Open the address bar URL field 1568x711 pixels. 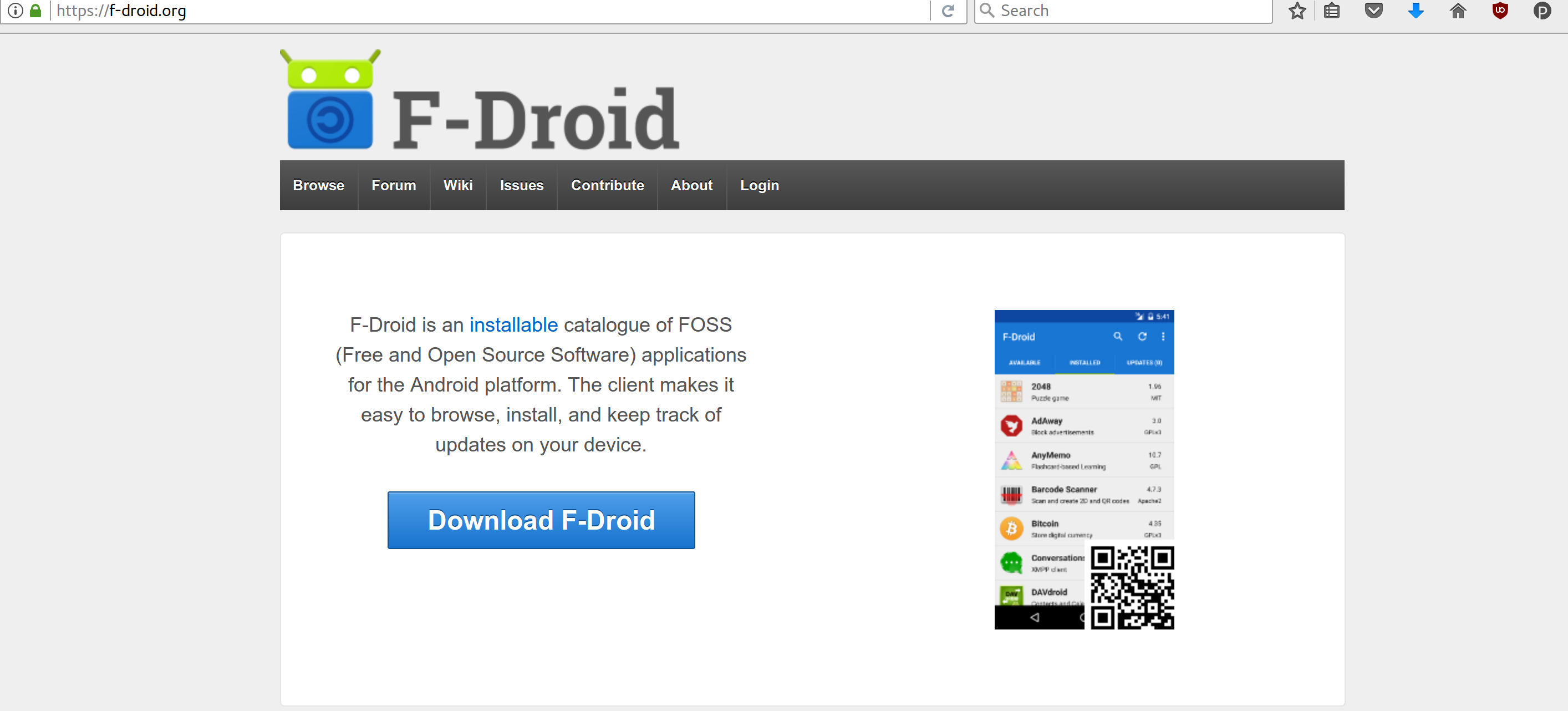490,11
